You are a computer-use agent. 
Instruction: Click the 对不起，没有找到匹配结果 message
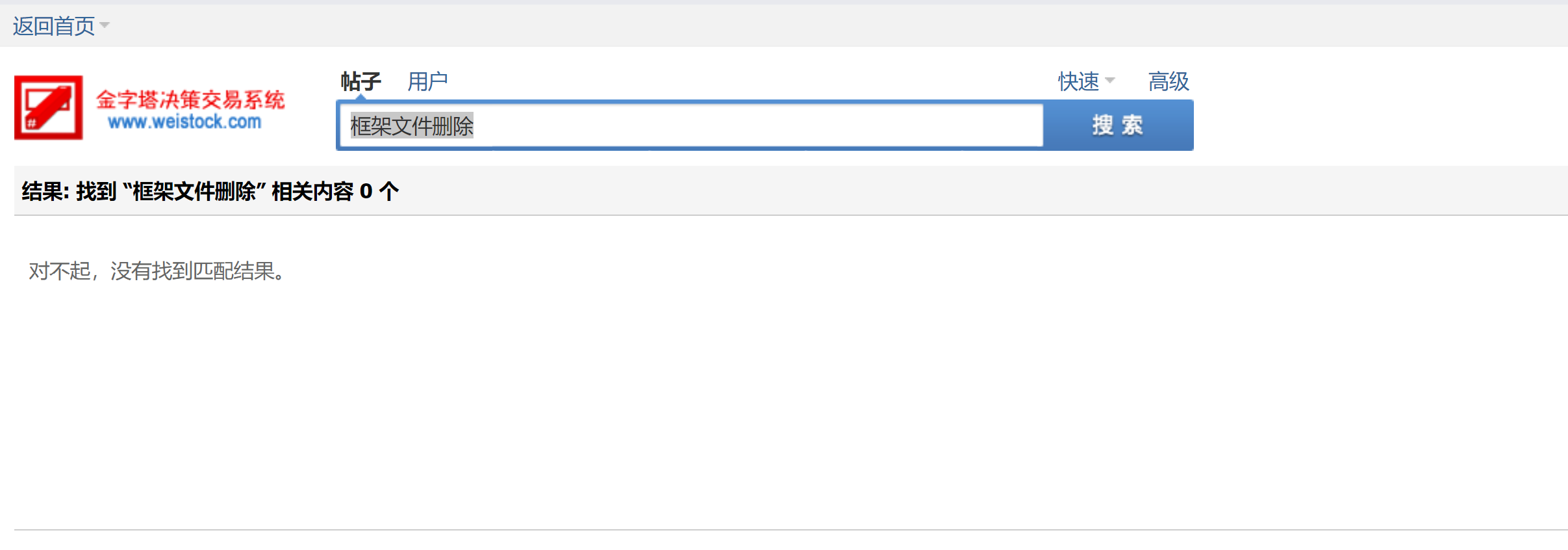click(x=157, y=271)
